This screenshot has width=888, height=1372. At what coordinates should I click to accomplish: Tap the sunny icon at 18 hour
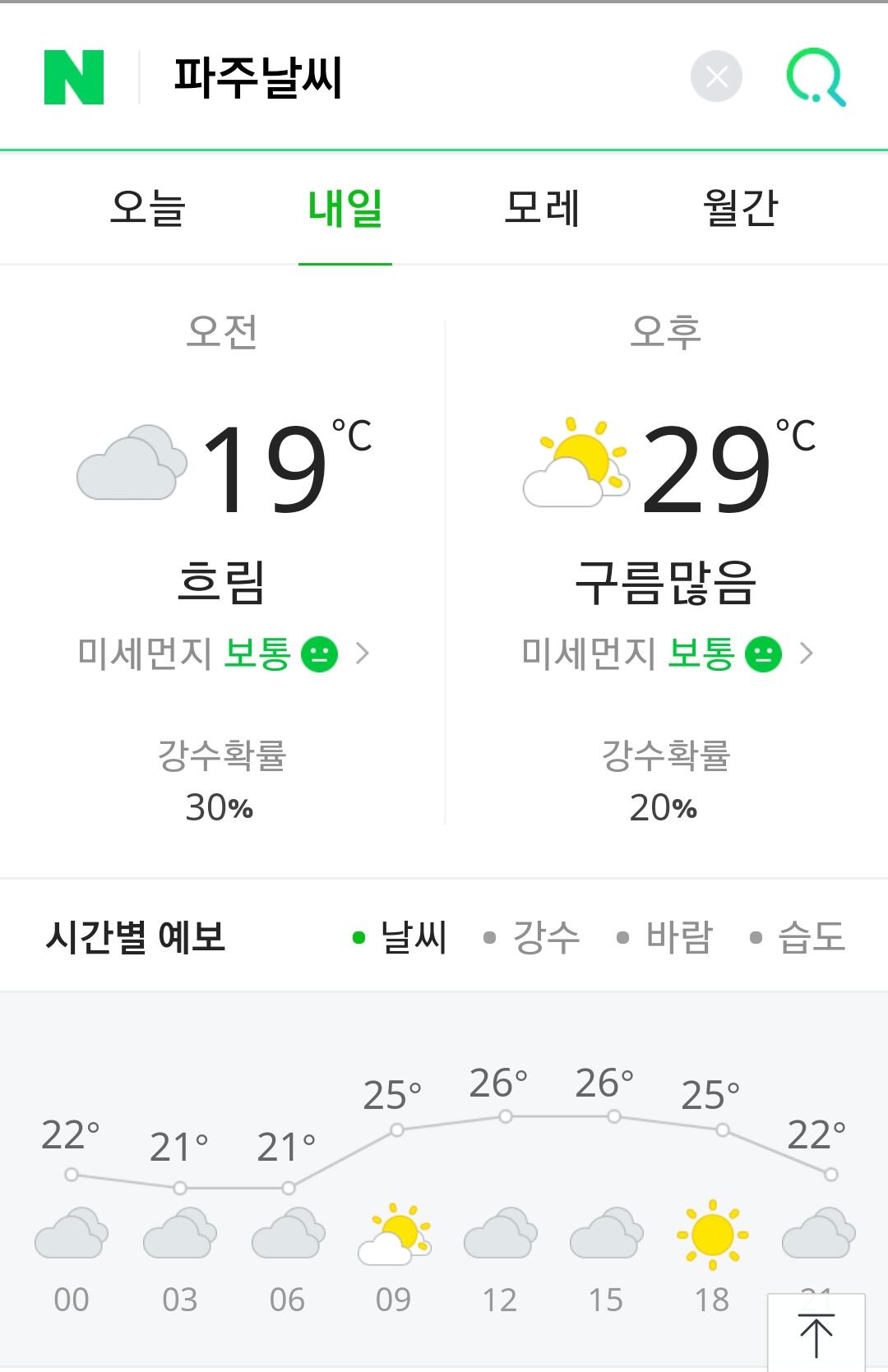pyautogui.click(x=712, y=1235)
